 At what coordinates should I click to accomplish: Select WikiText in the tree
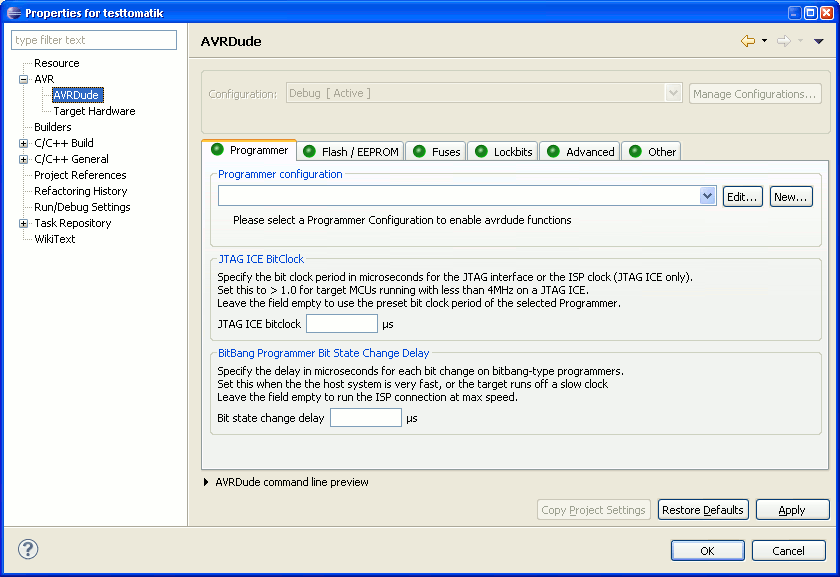tap(55, 239)
